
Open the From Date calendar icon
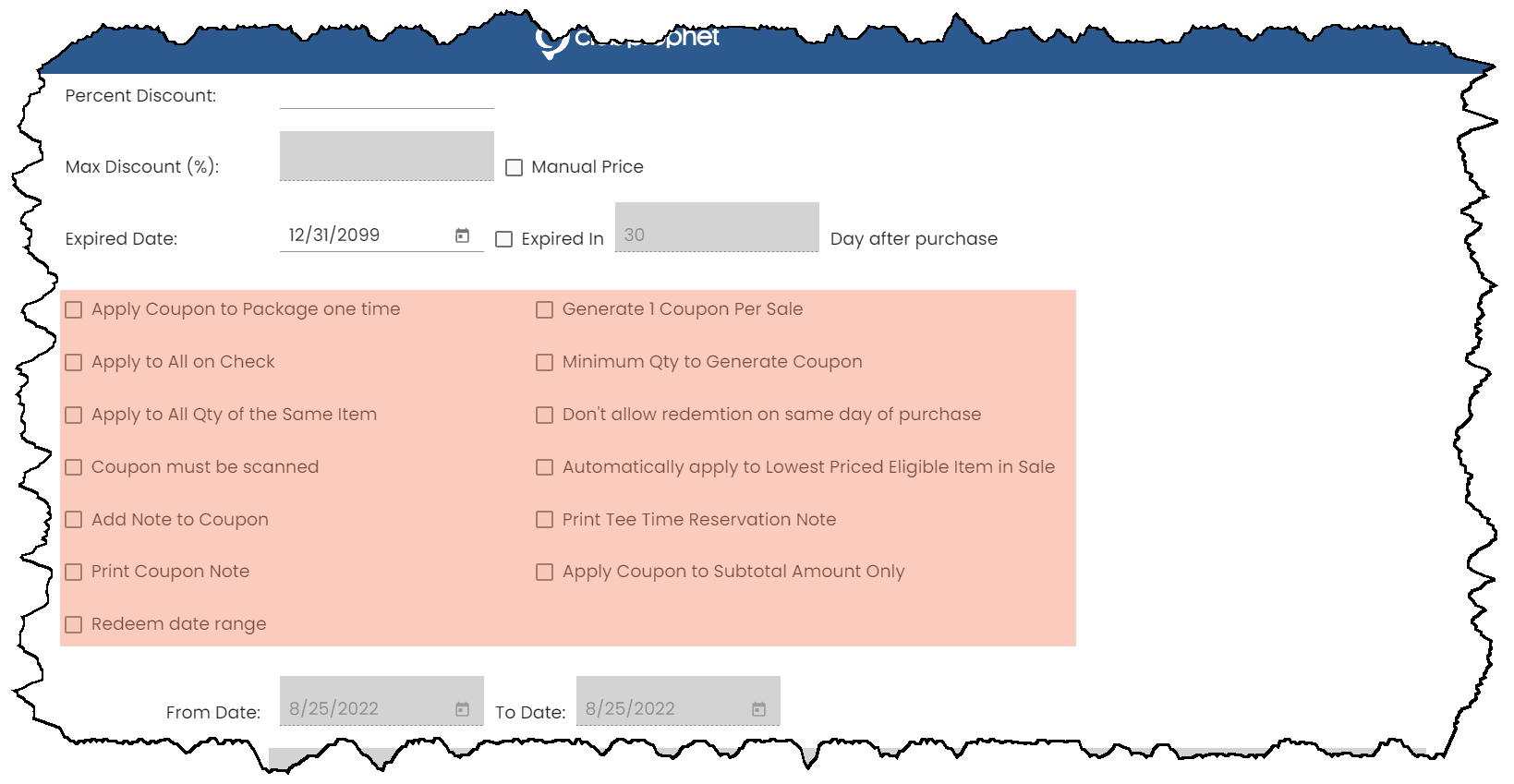click(x=463, y=709)
